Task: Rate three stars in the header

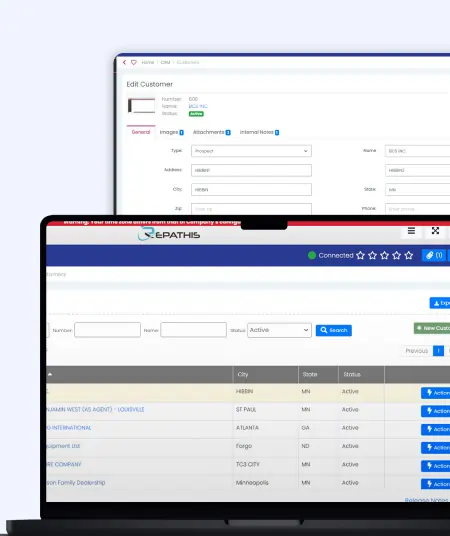Action: [385, 255]
